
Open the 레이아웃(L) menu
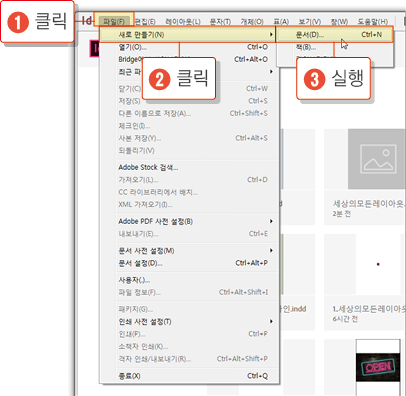pos(183,22)
